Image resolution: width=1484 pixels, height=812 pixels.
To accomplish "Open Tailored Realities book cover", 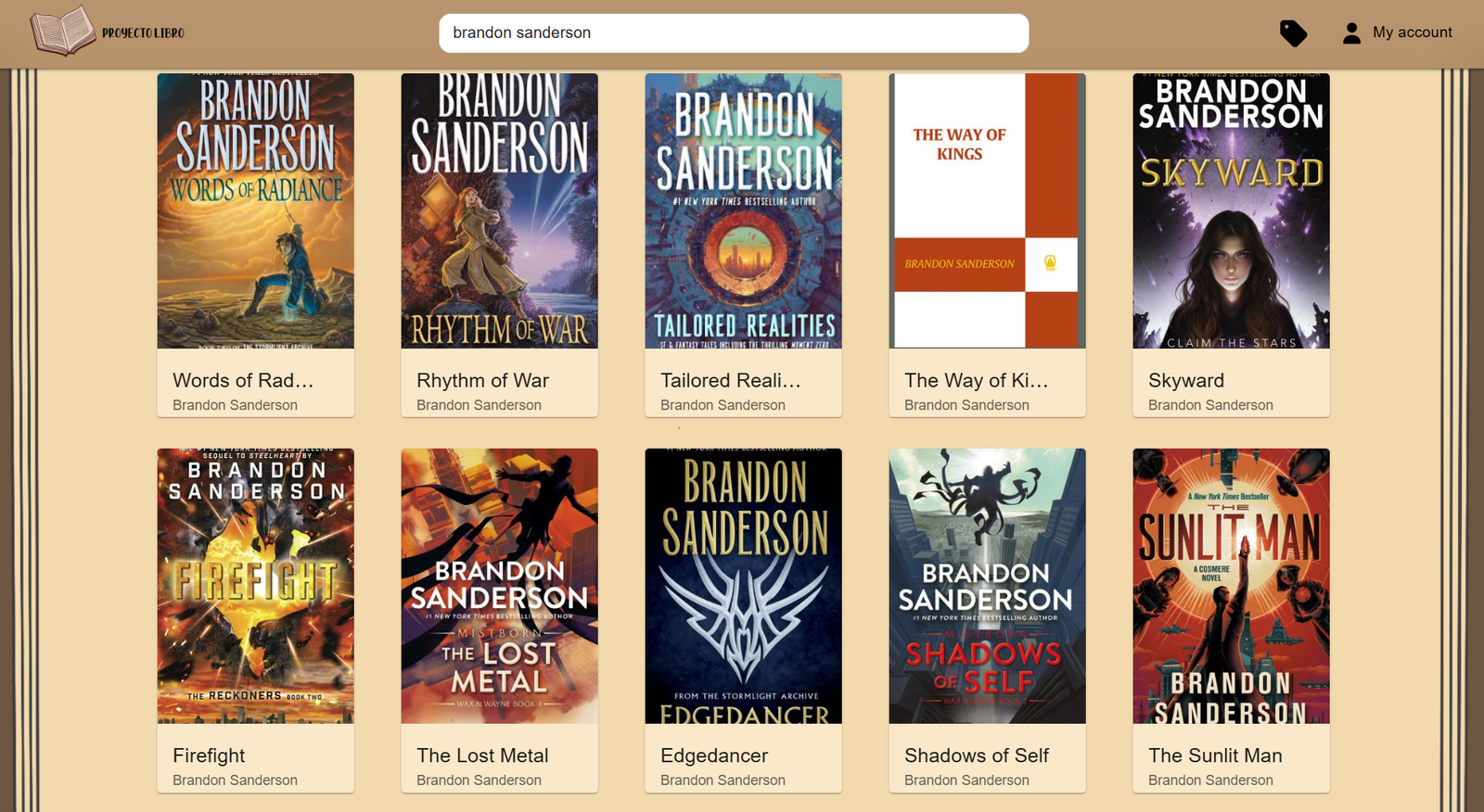I will coord(744,210).
